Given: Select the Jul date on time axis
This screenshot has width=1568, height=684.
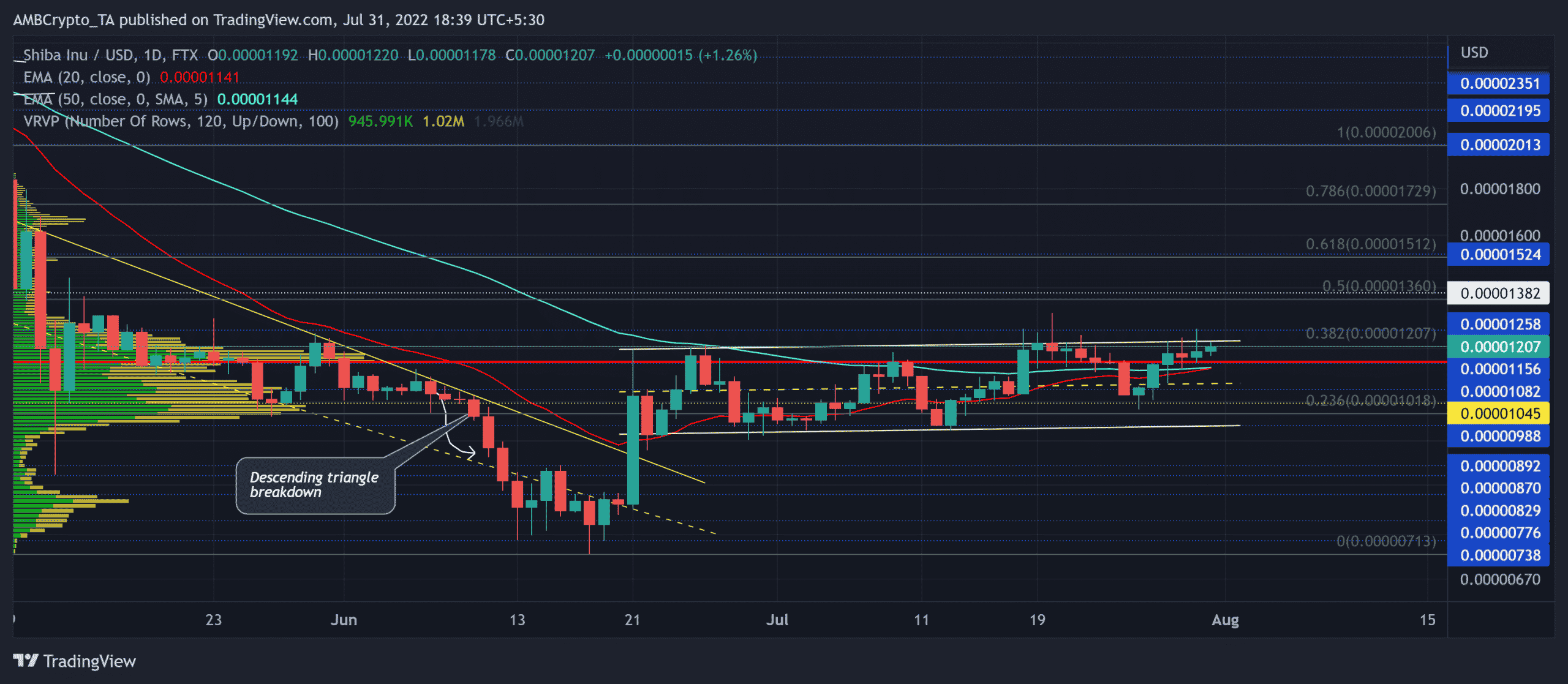Looking at the screenshot, I should click(x=777, y=620).
